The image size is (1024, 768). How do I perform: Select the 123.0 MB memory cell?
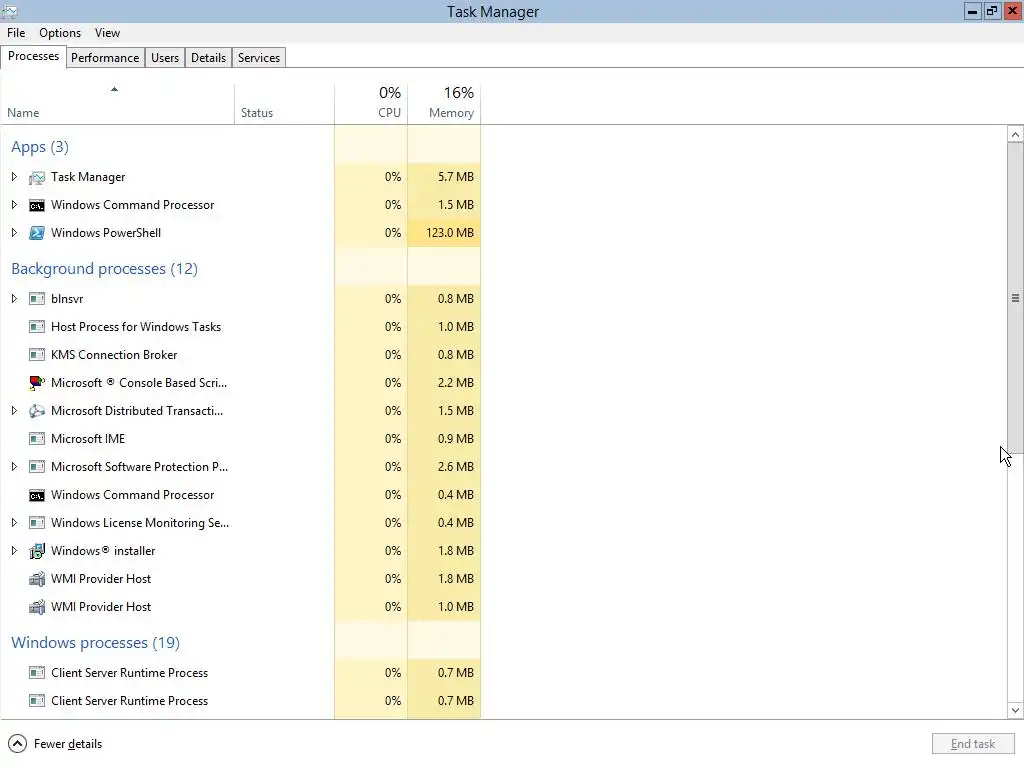click(444, 233)
